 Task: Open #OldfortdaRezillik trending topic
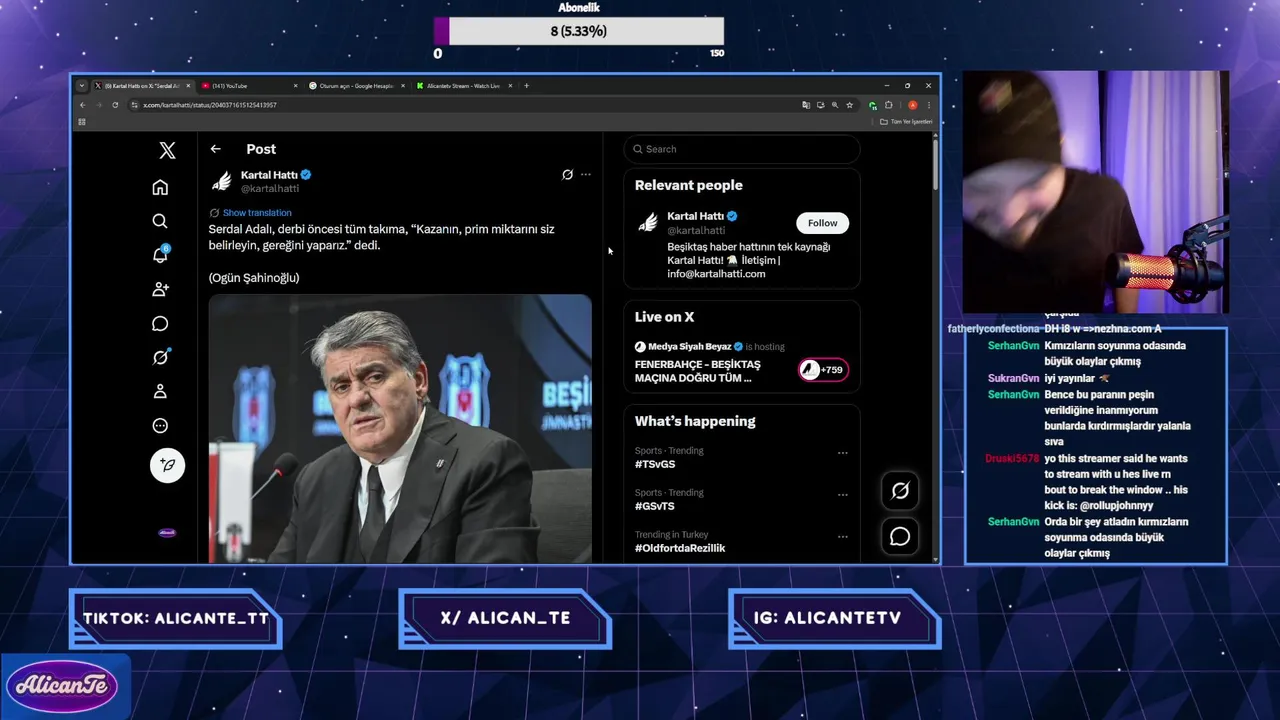click(680, 548)
